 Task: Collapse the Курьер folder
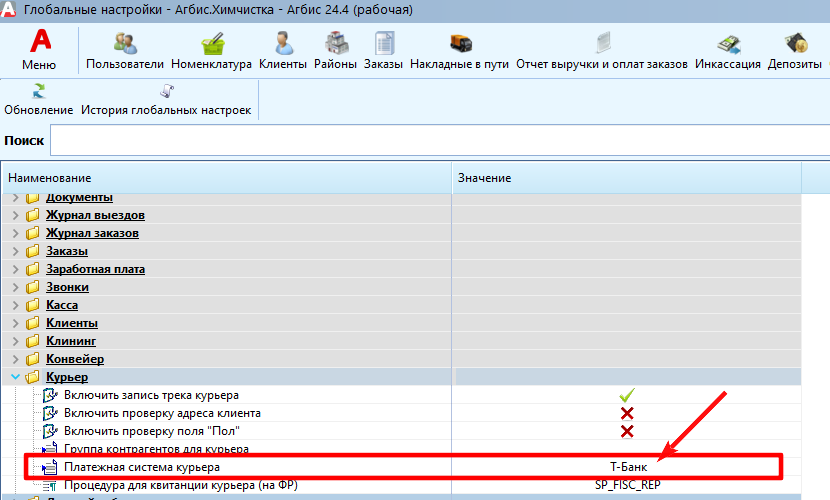coord(16,377)
